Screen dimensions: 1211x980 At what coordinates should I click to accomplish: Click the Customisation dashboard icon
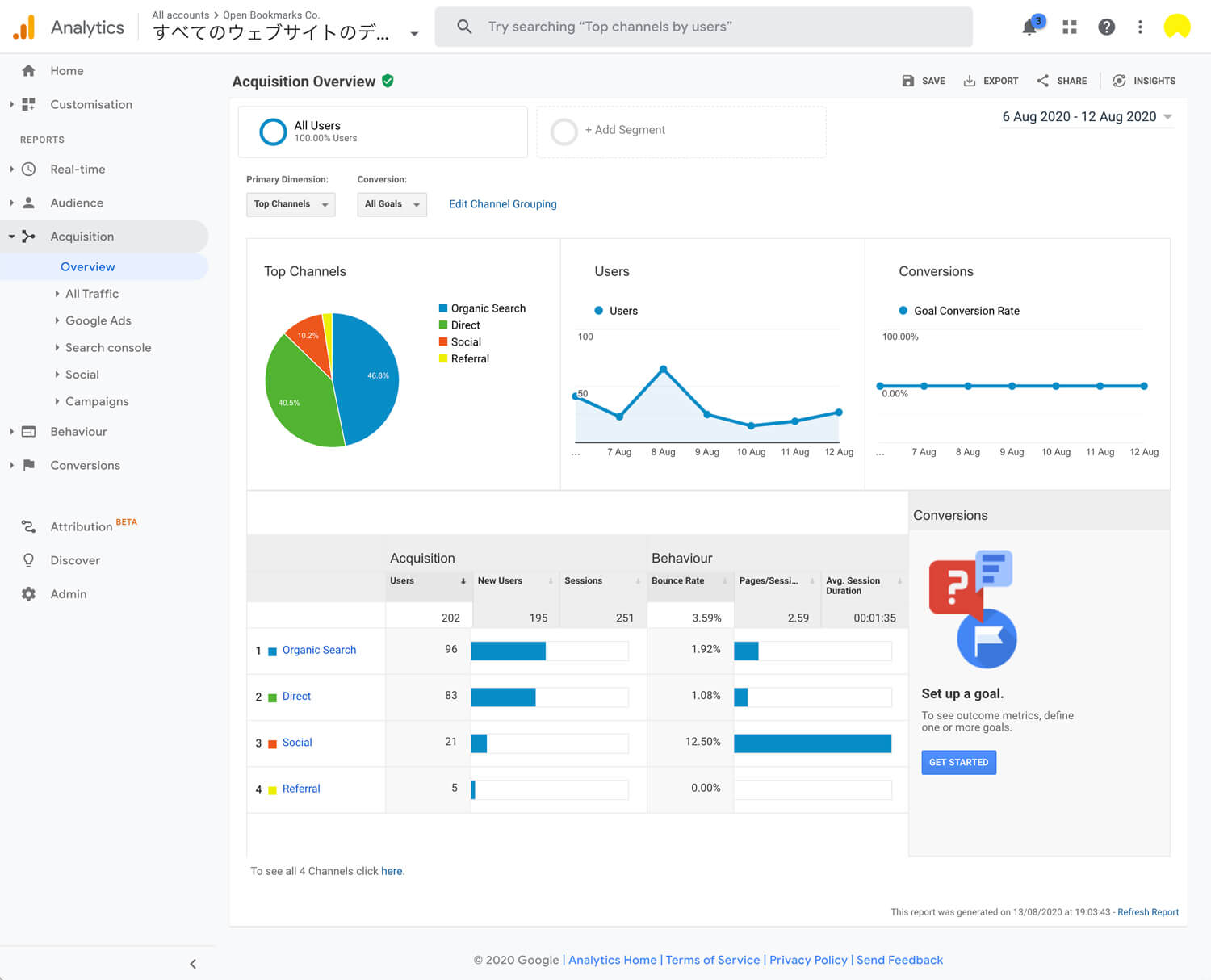pyautogui.click(x=29, y=104)
